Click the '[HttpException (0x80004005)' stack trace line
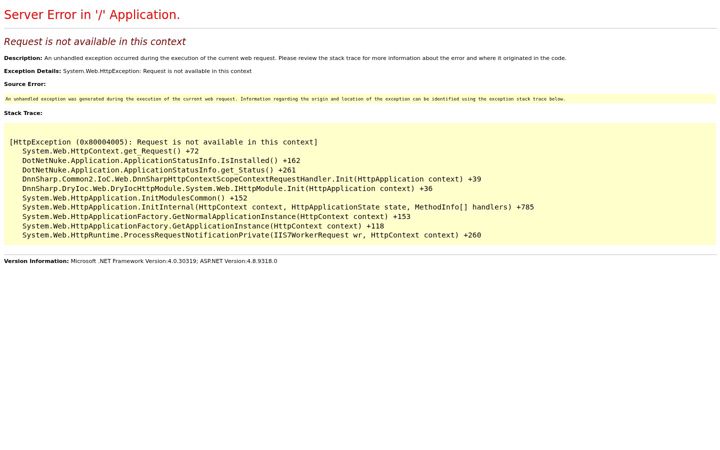720x450 pixels. tap(163, 142)
